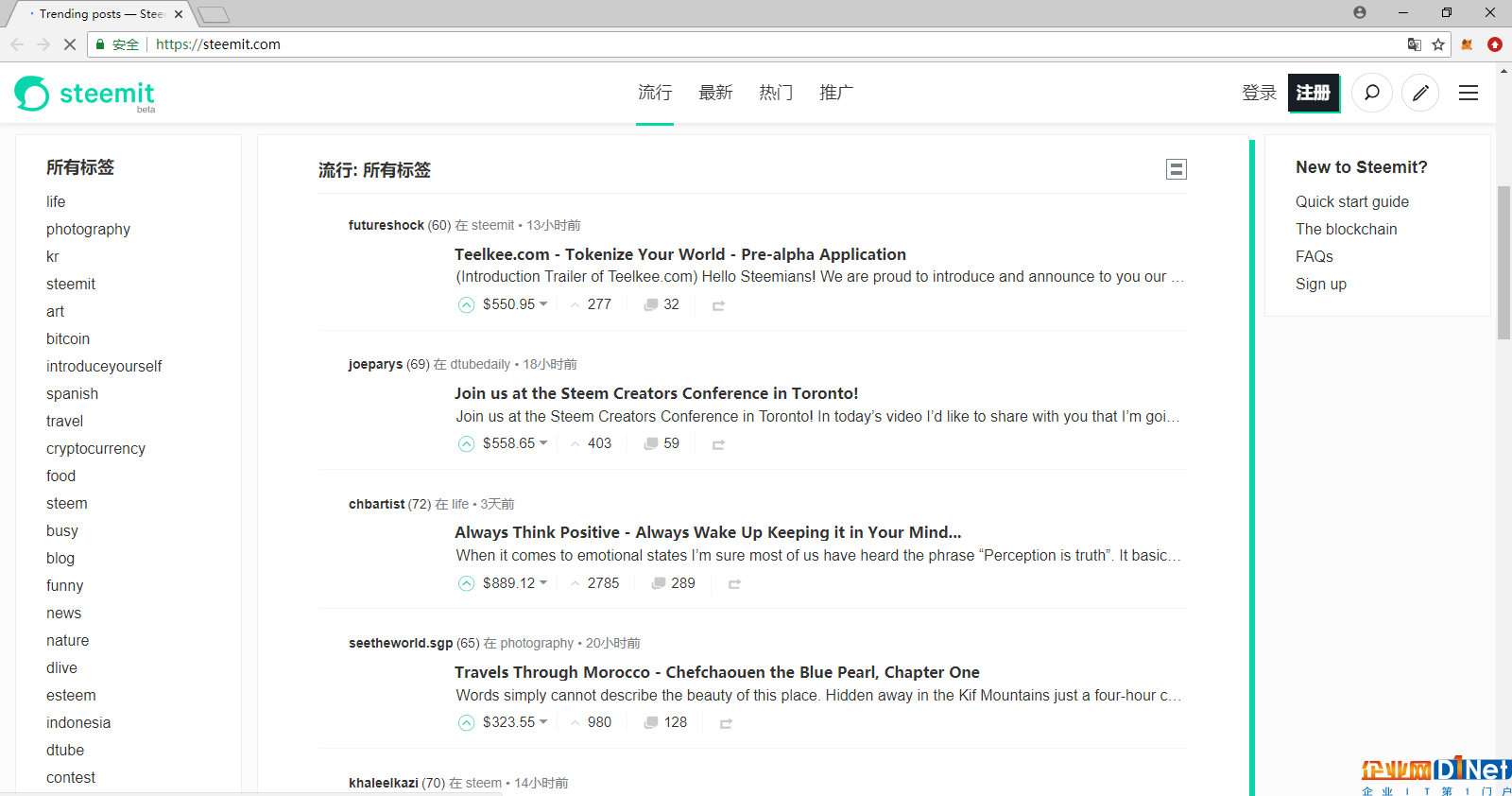Image resolution: width=1512 pixels, height=796 pixels.
Task: Switch to the 最新 new tab
Action: point(715,93)
